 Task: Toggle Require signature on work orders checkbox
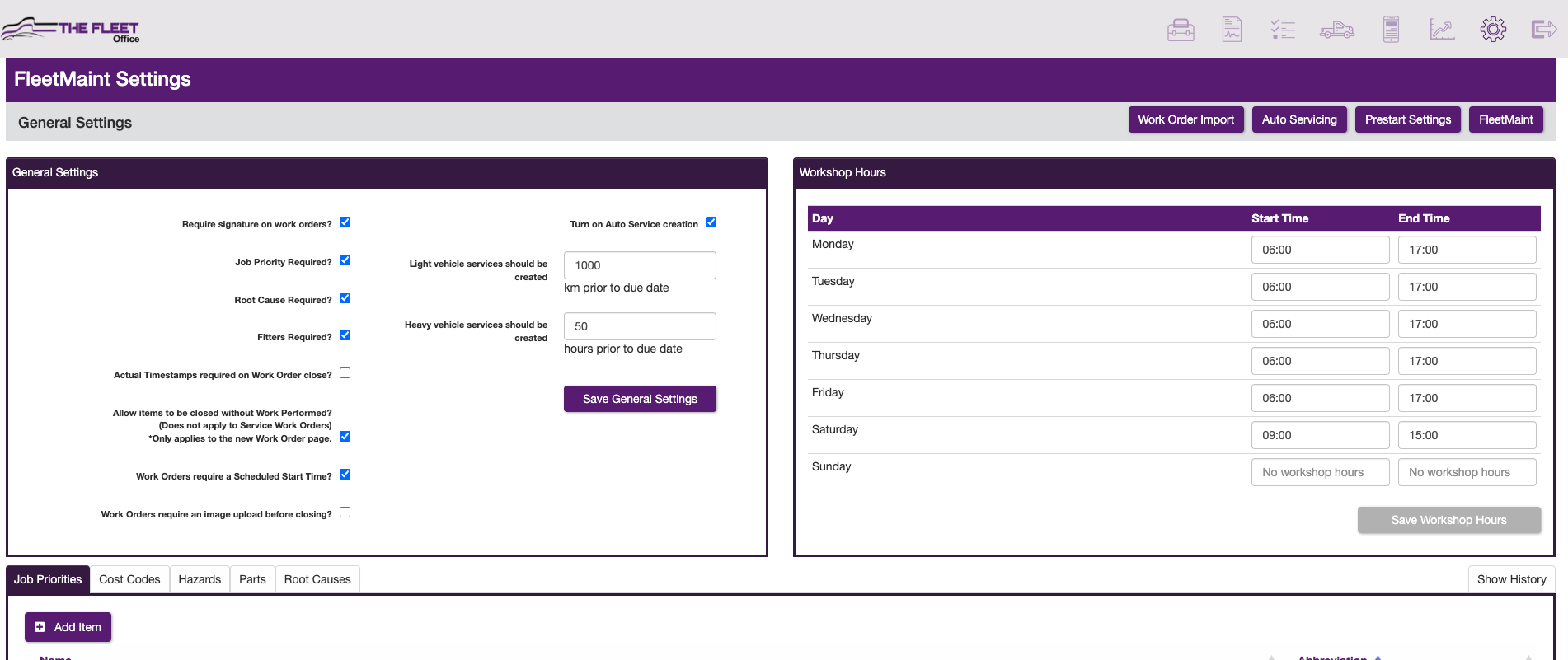coord(345,222)
